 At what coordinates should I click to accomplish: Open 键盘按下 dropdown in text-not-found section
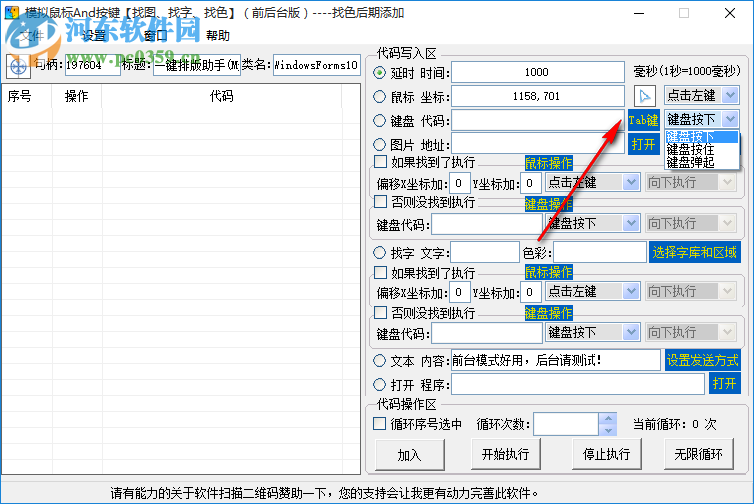click(631, 332)
